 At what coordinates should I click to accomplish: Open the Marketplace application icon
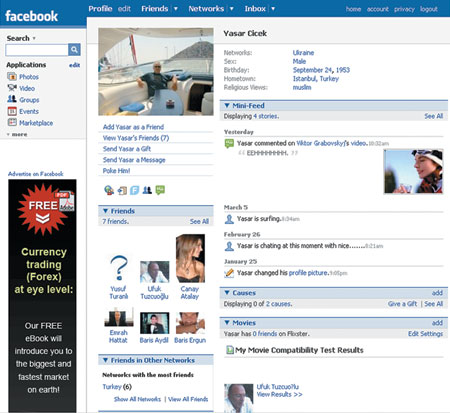point(12,122)
